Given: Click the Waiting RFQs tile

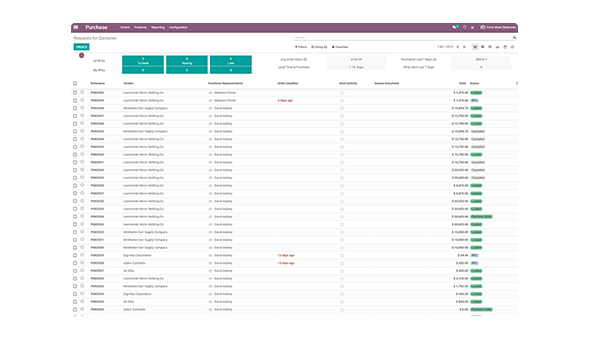Looking at the screenshot, I should tap(187, 61).
